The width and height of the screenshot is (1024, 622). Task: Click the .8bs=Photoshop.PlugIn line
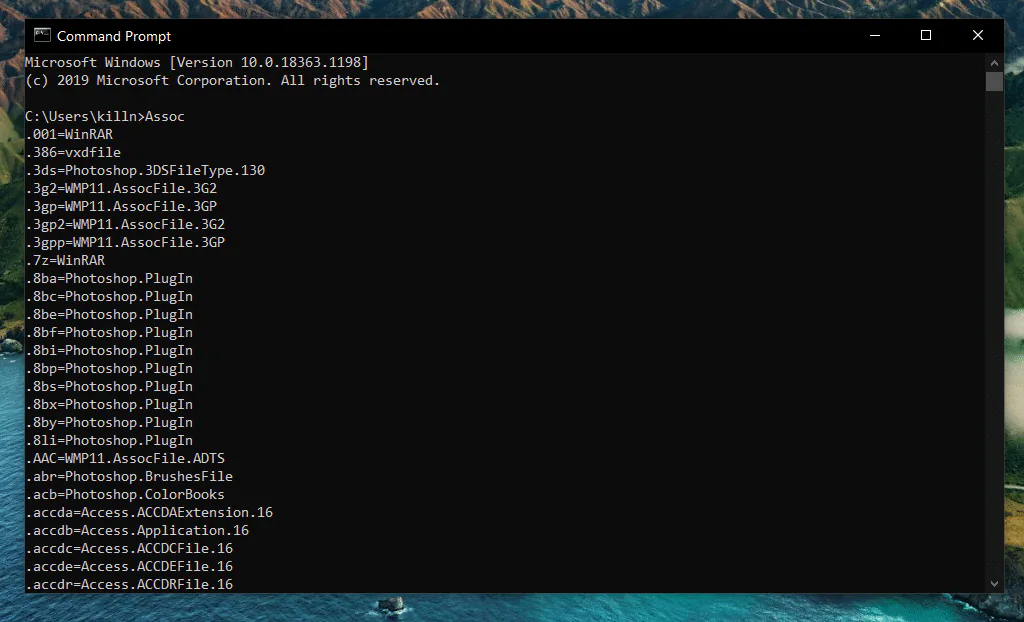point(109,387)
